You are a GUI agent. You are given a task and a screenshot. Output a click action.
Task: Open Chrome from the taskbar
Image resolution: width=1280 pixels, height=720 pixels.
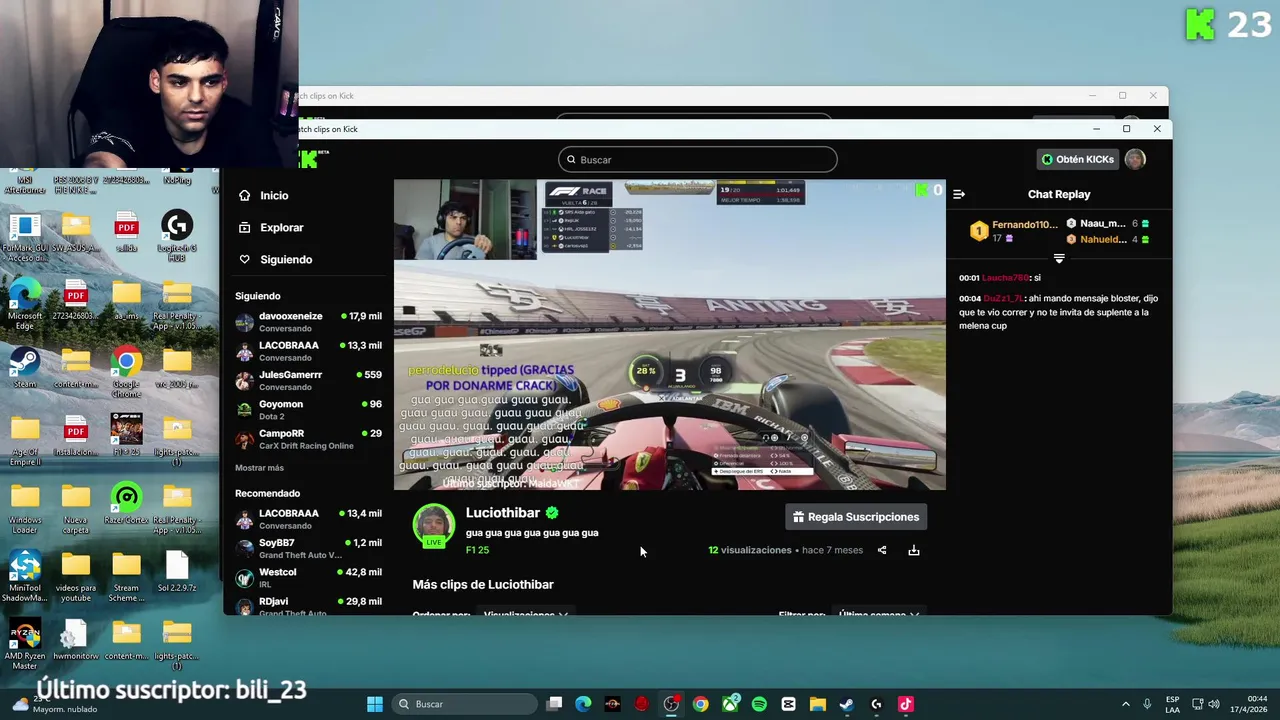(x=701, y=704)
